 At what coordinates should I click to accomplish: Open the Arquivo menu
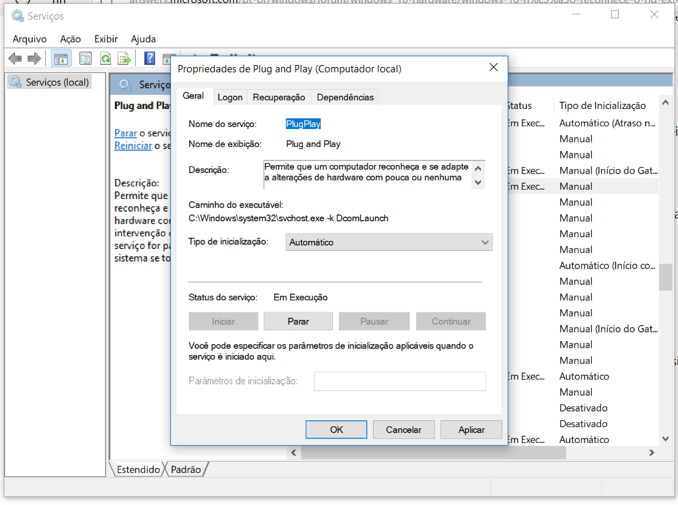pos(29,39)
